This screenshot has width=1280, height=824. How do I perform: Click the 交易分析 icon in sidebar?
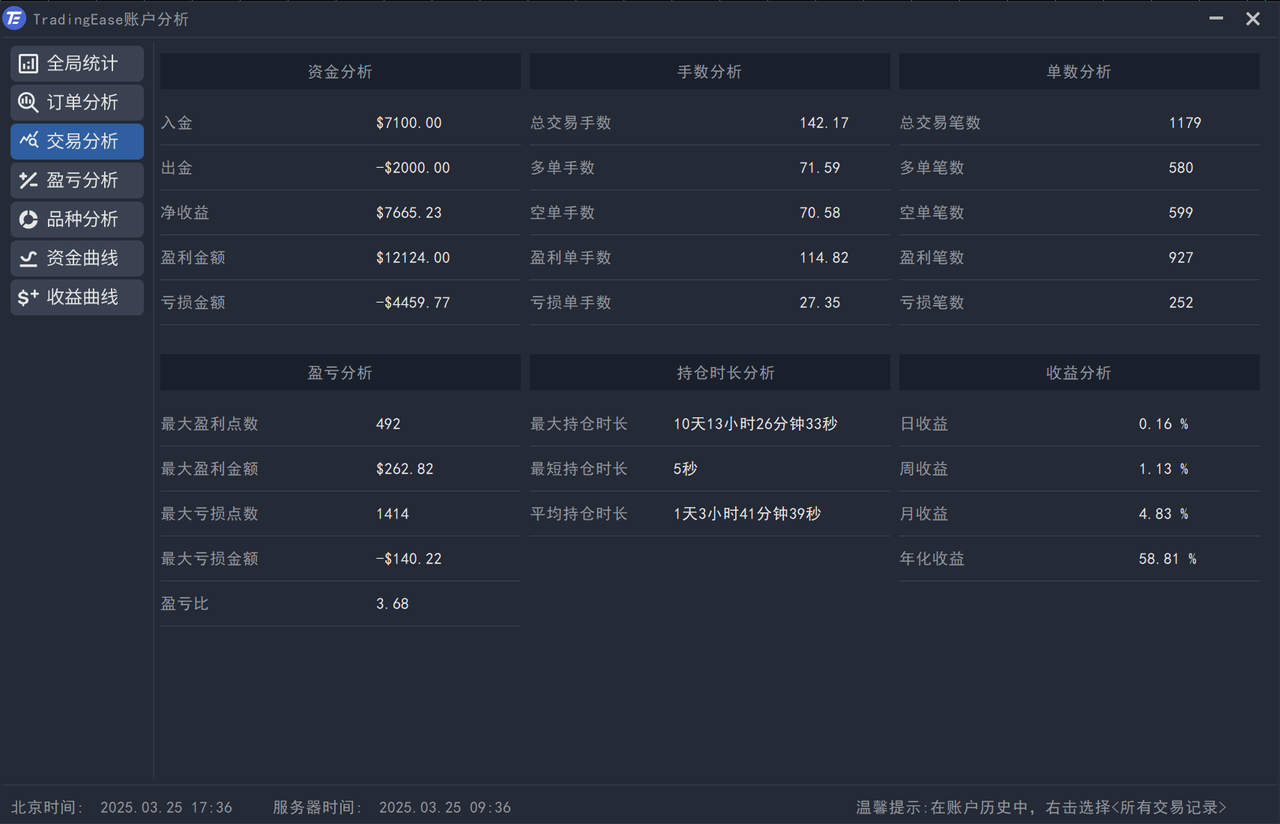pyautogui.click(x=29, y=141)
